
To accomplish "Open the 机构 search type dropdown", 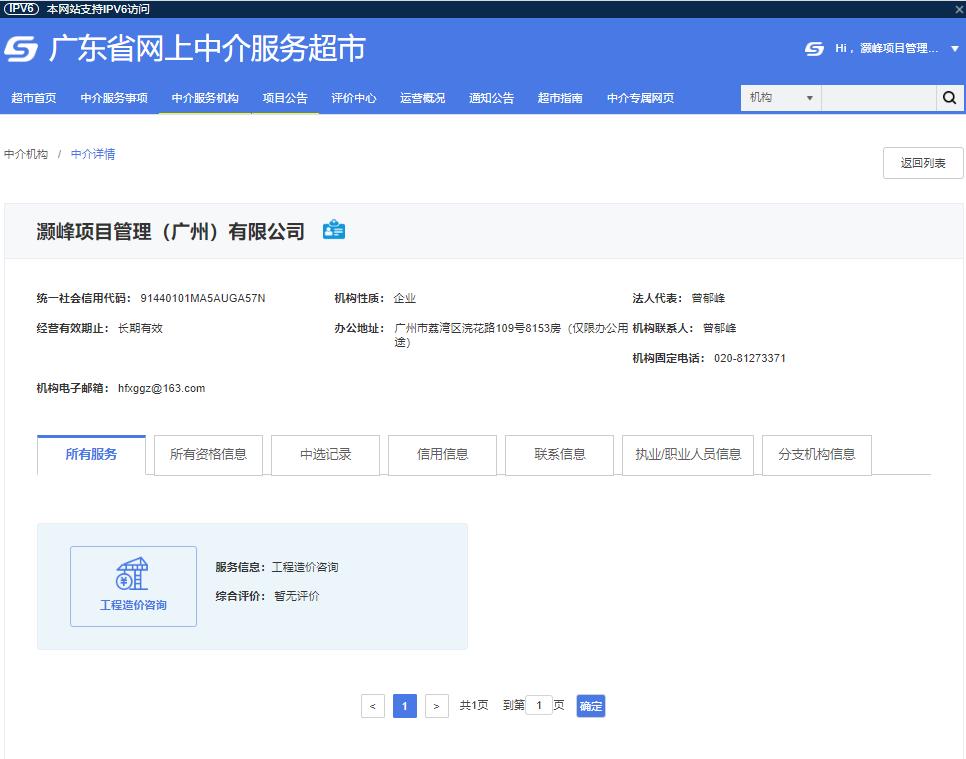I will [780, 98].
